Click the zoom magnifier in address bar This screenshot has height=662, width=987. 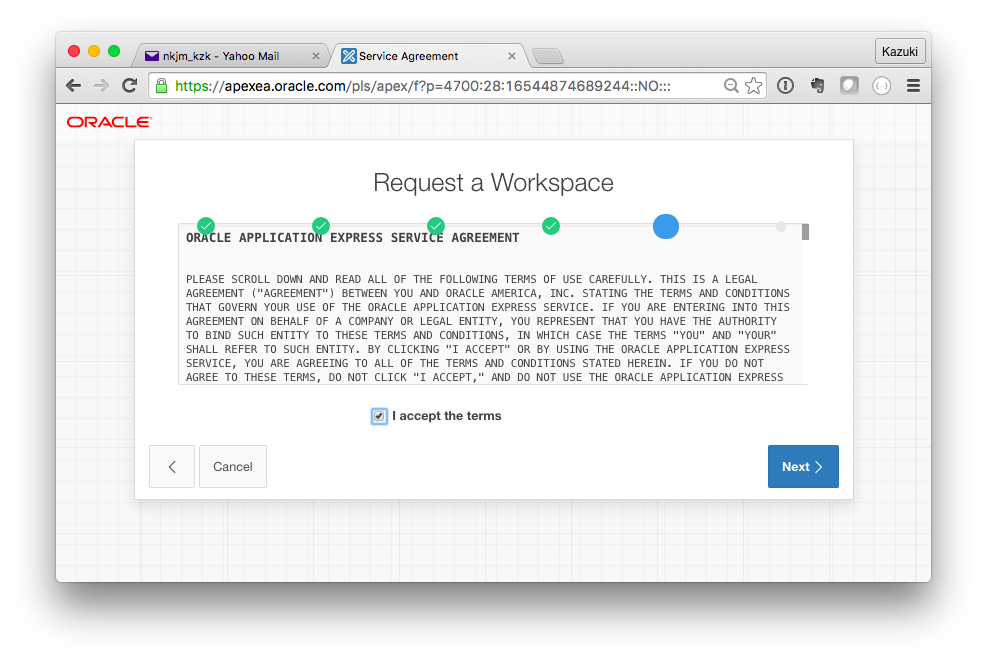click(731, 86)
